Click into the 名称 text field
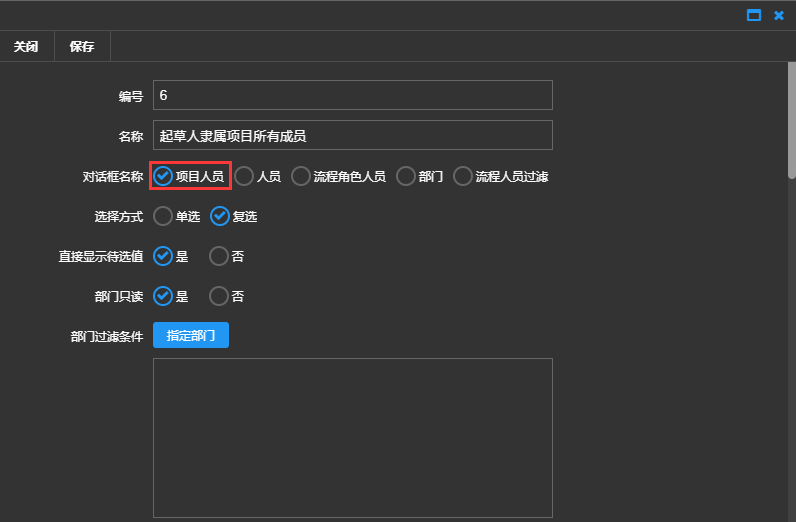 (352, 135)
